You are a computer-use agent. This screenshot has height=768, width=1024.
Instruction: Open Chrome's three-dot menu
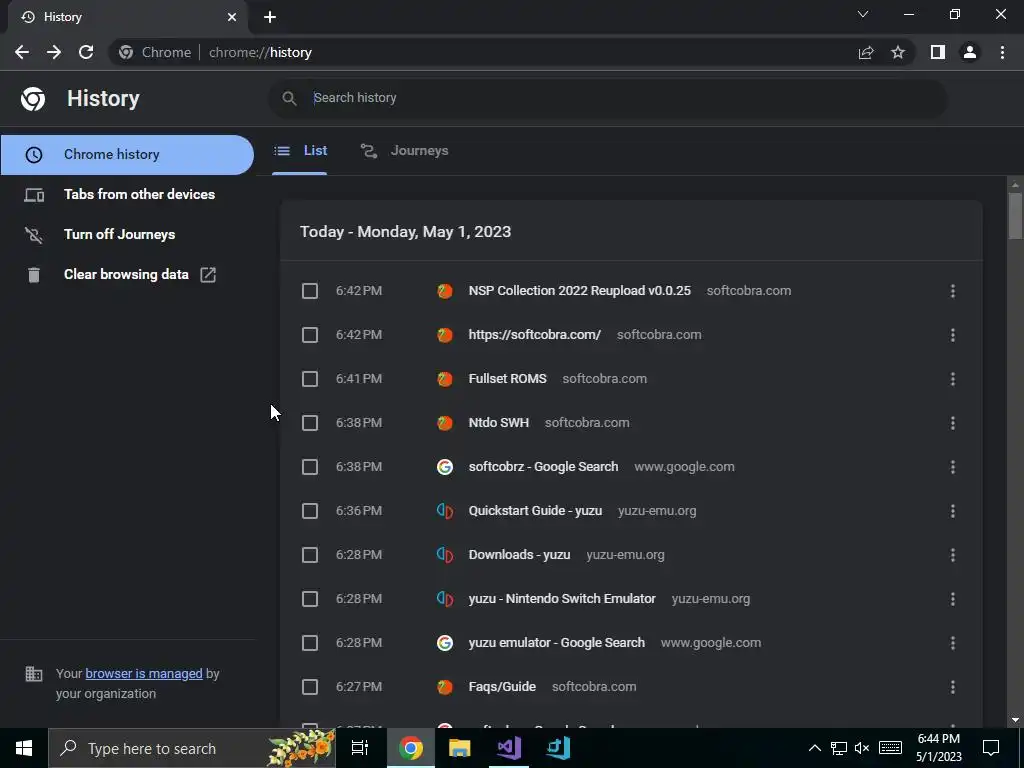(1002, 52)
